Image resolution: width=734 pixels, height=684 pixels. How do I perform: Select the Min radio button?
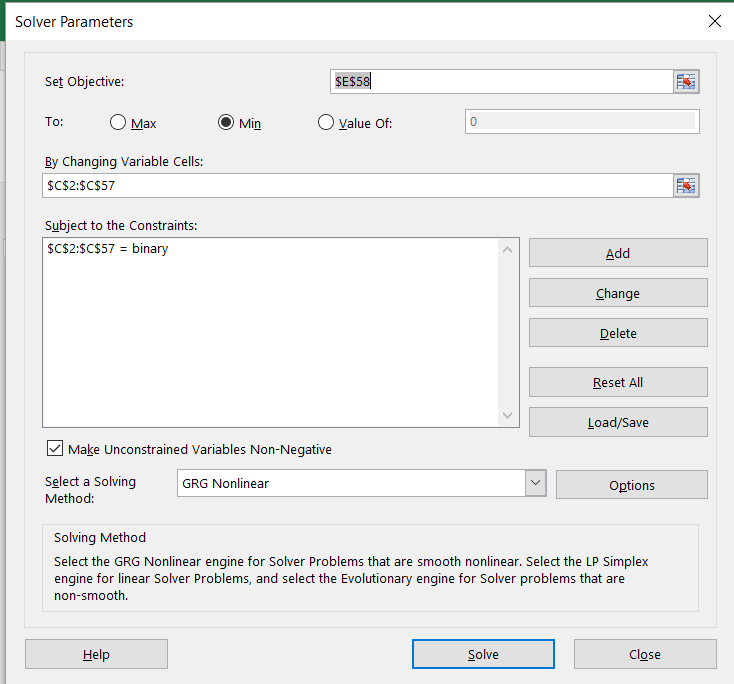click(226, 123)
